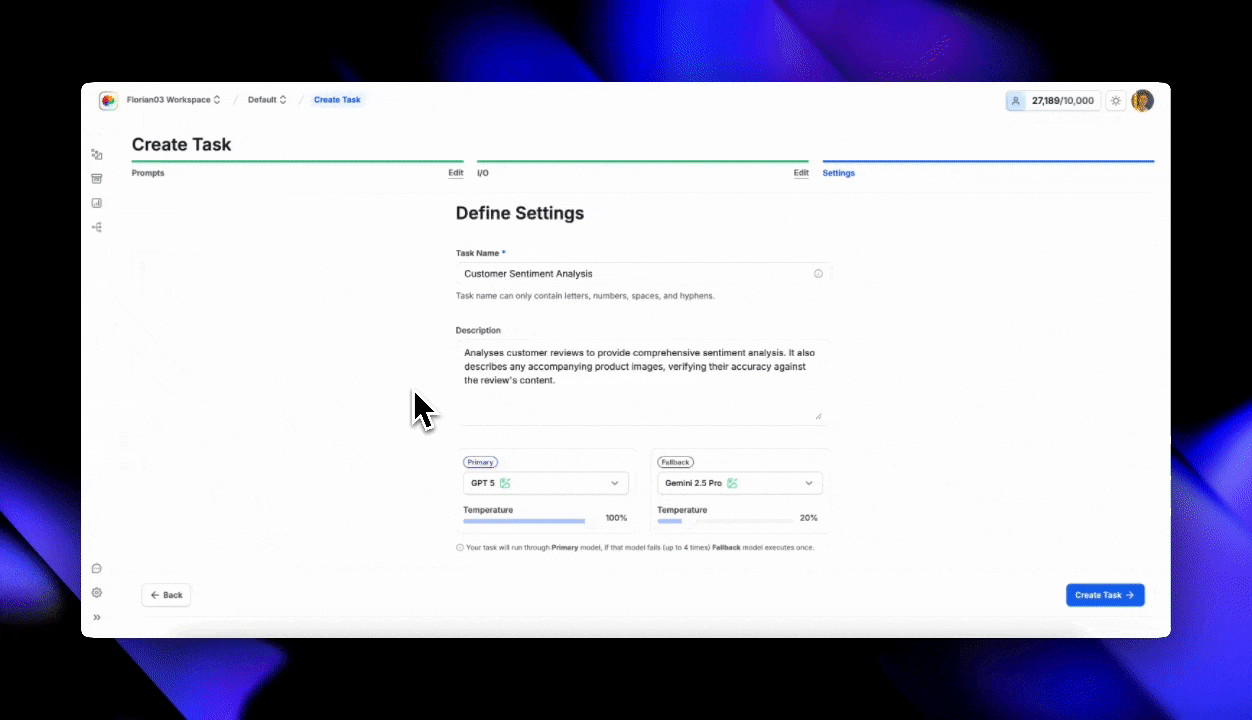1252x720 pixels.
Task: Click the Primary badge label
Action: point(480,462)
